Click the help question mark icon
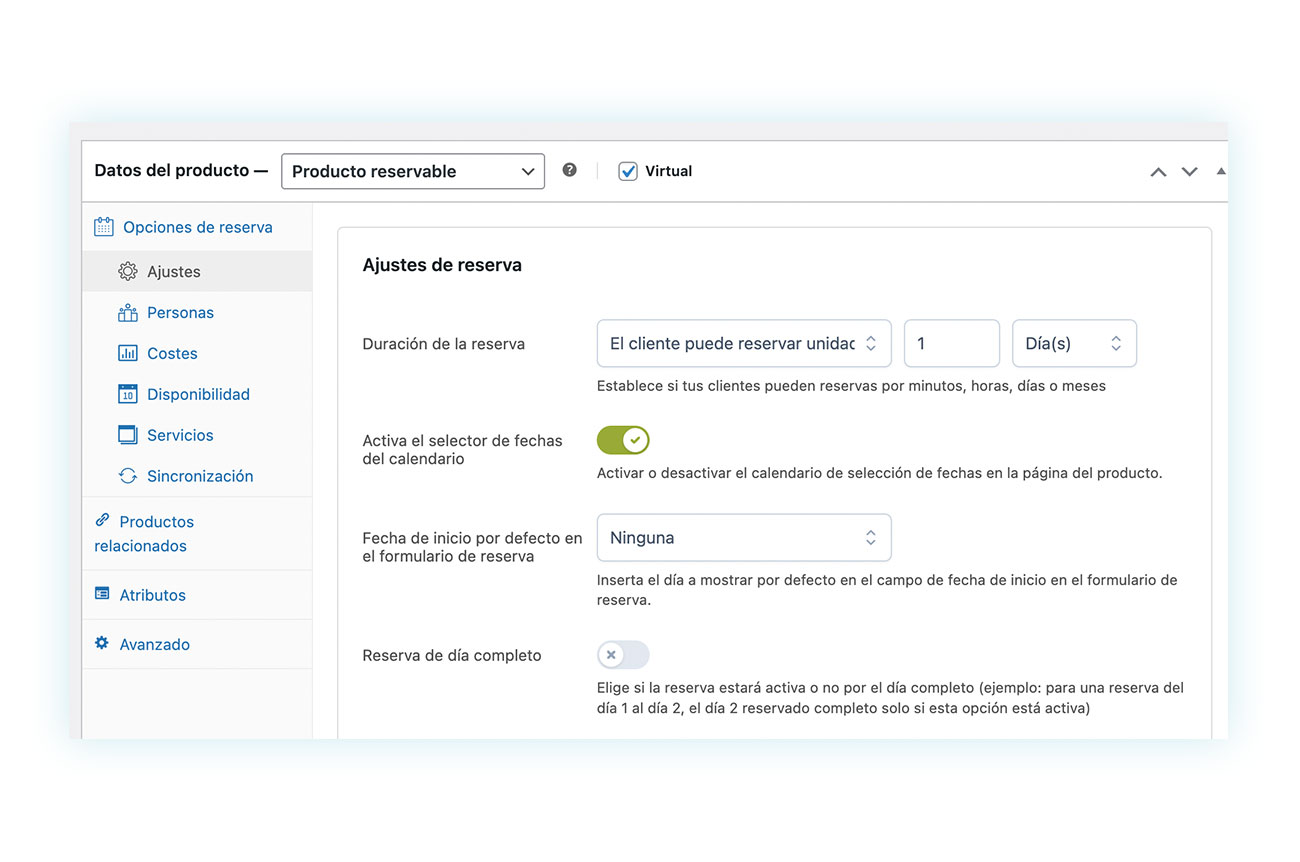Screen dimensions: 1300x862 pyautogui.click(x=569, y=170)
